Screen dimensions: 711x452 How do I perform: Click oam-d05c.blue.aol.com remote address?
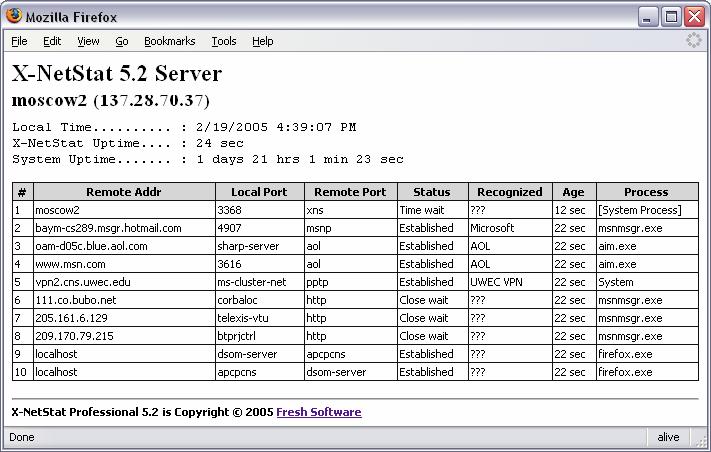[x=92, y=246]
